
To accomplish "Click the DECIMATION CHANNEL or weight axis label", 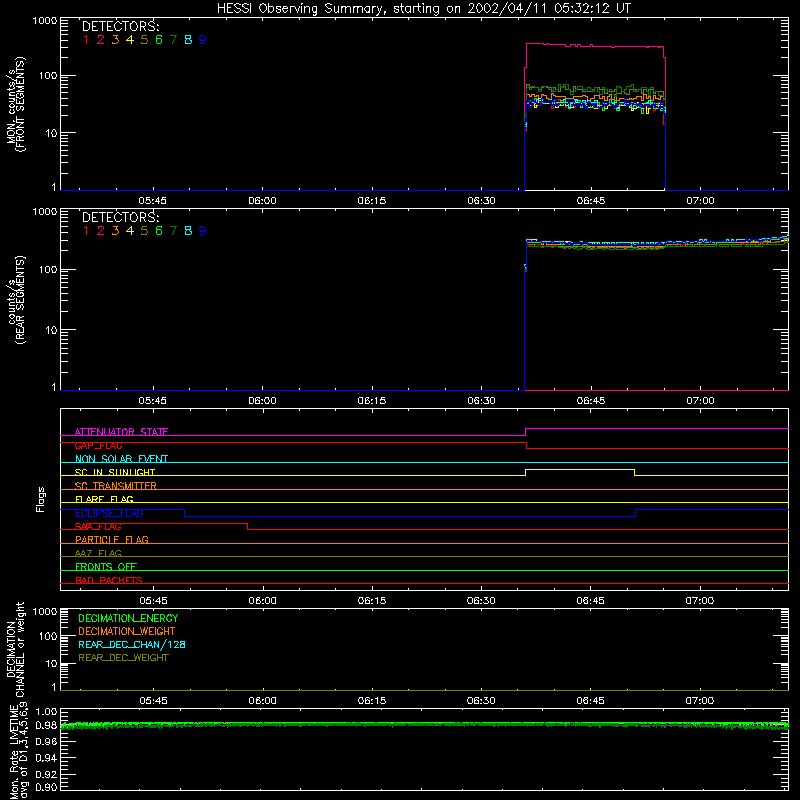I will click(15, 649).
